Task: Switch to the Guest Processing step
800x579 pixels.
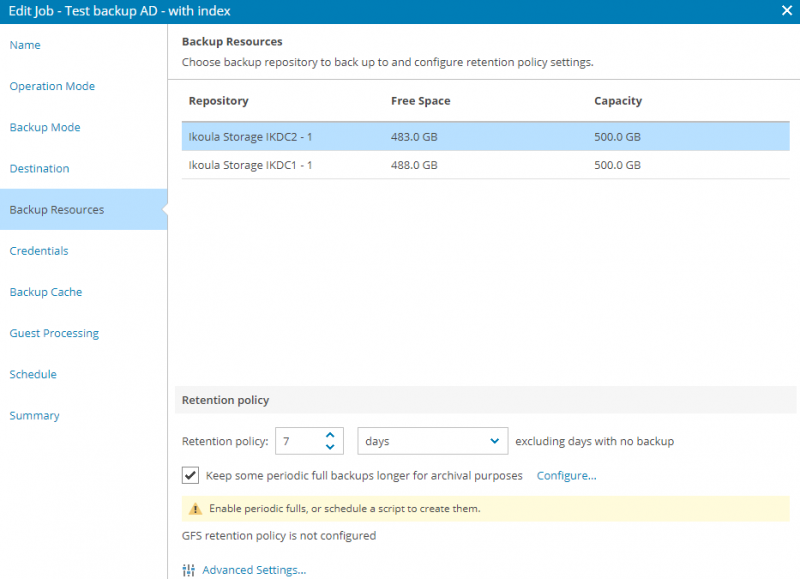Action: [54, 333]
